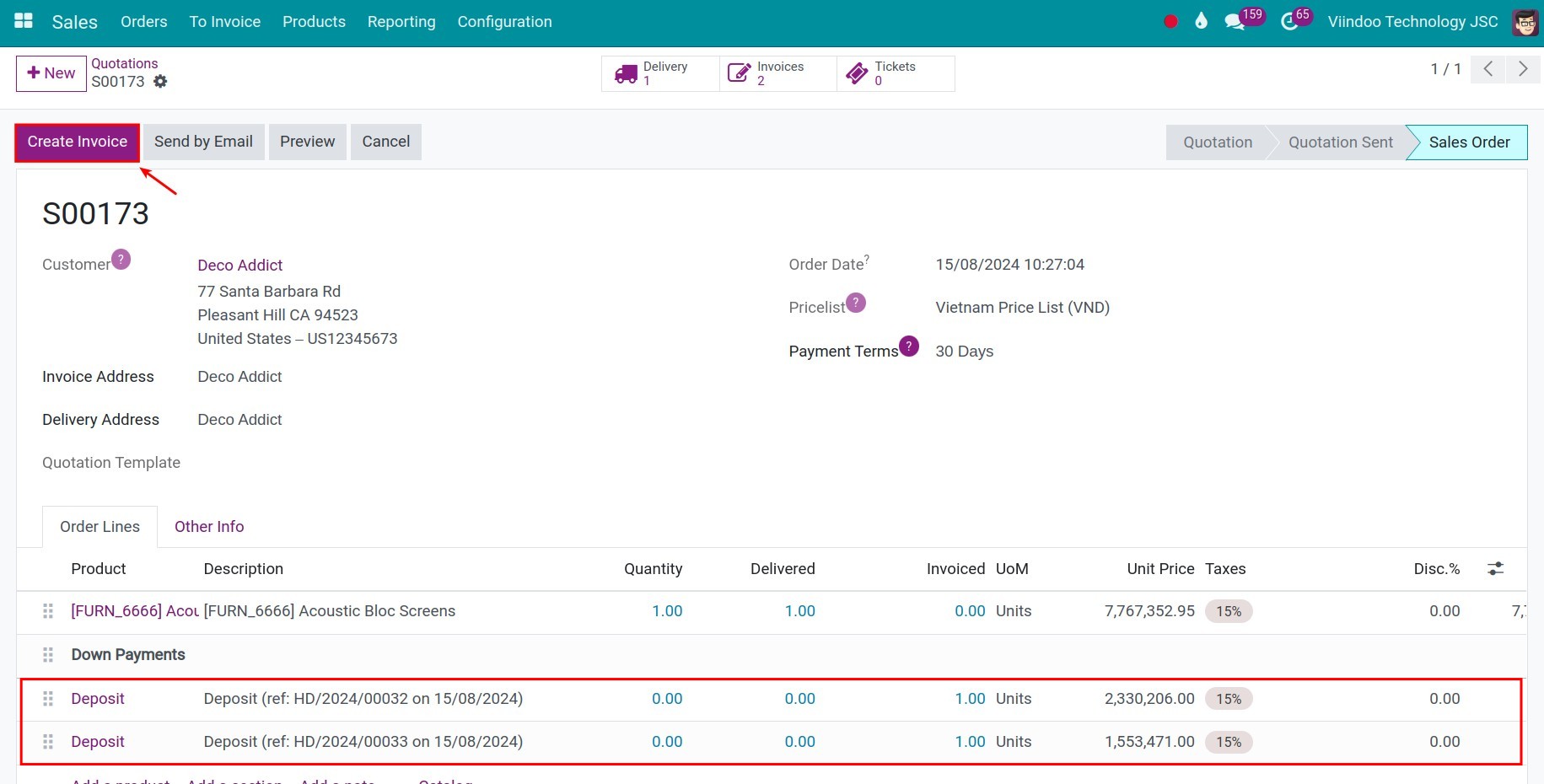Click the Create Invoice button

tap(78, 142)
